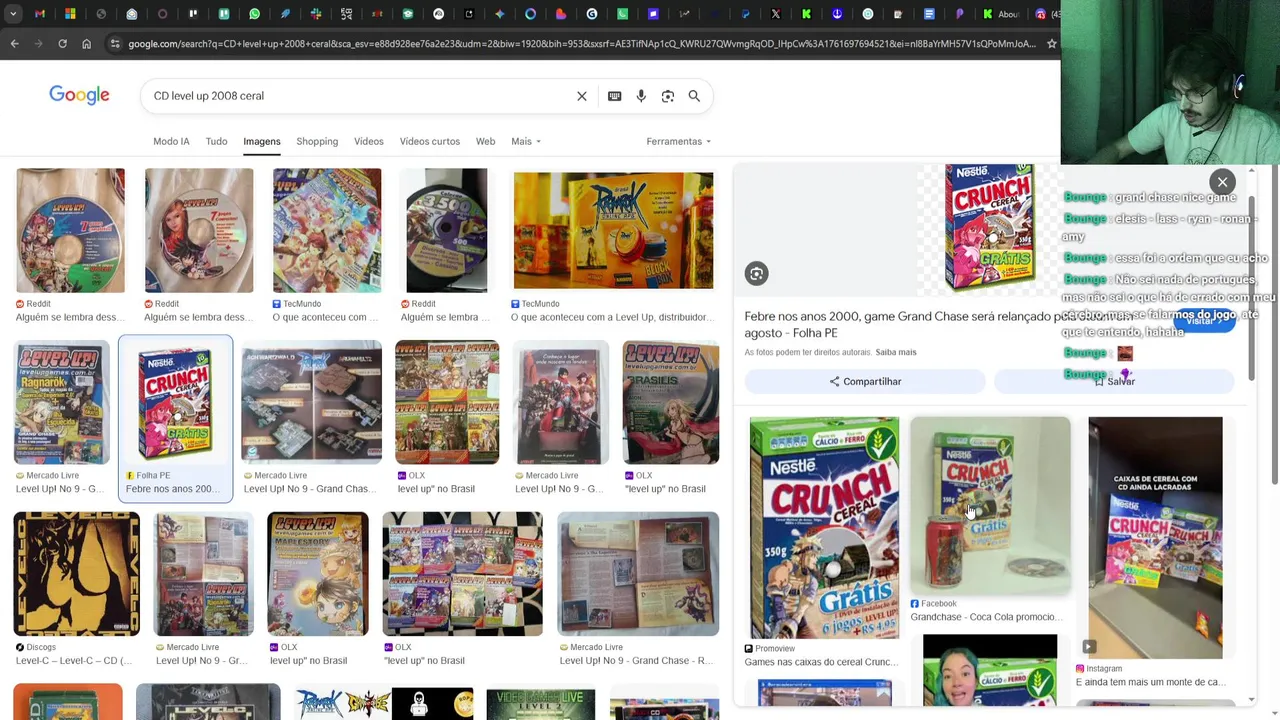
Task: Open the Promoview Crunch cereal box image
Action: tap(824, 527)
